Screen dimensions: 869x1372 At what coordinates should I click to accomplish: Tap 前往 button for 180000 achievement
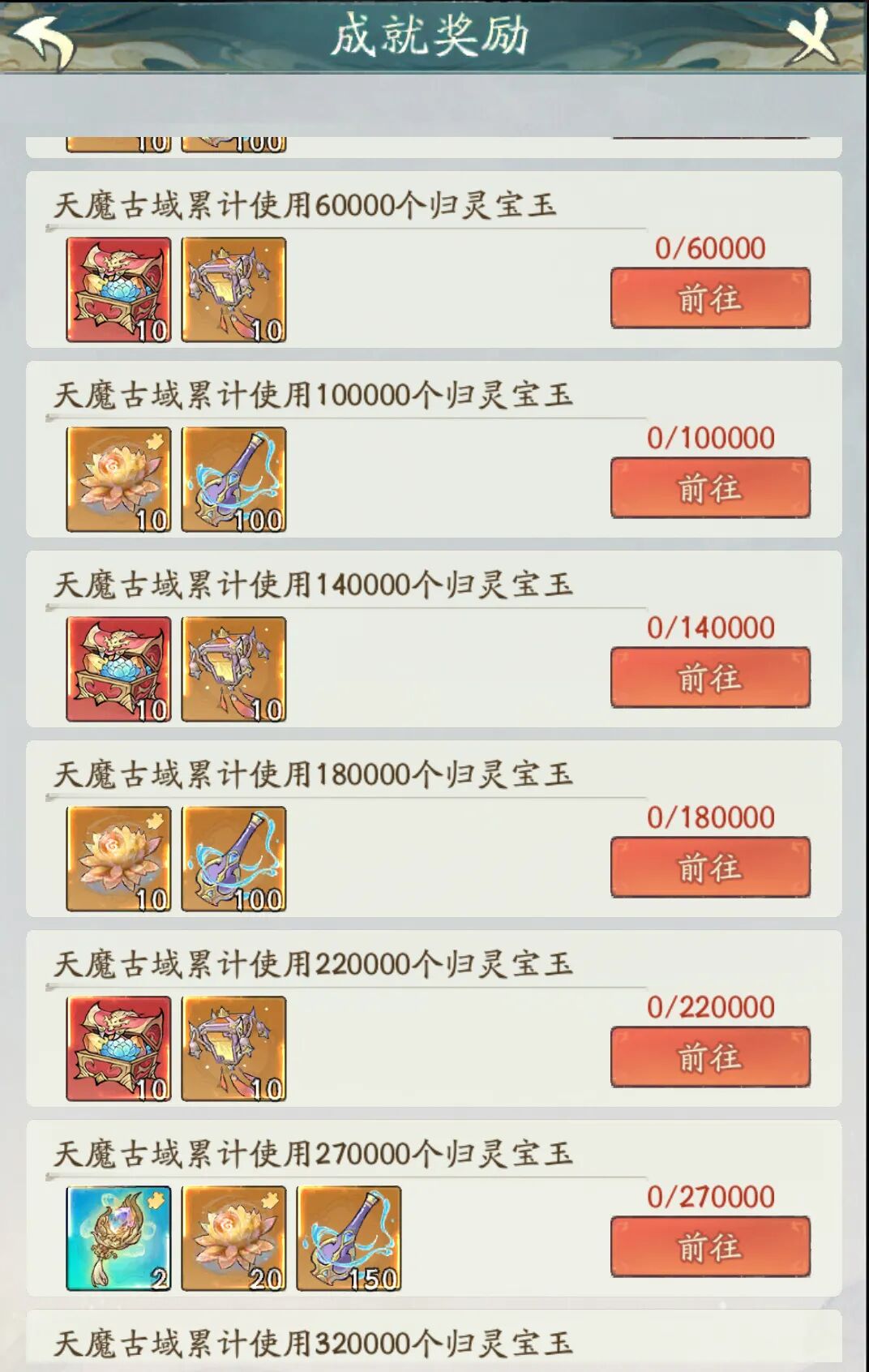coord(710,868)
